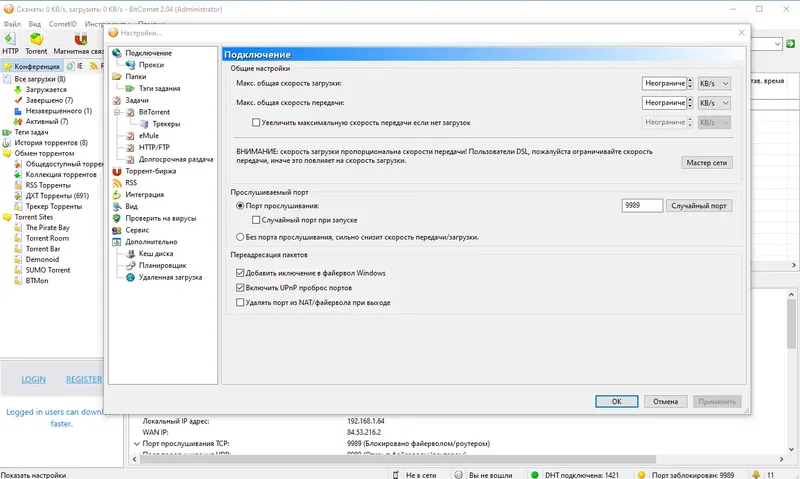
Task: Click the Магнитная magnet link toolbar icon
Action: [81, 39]
